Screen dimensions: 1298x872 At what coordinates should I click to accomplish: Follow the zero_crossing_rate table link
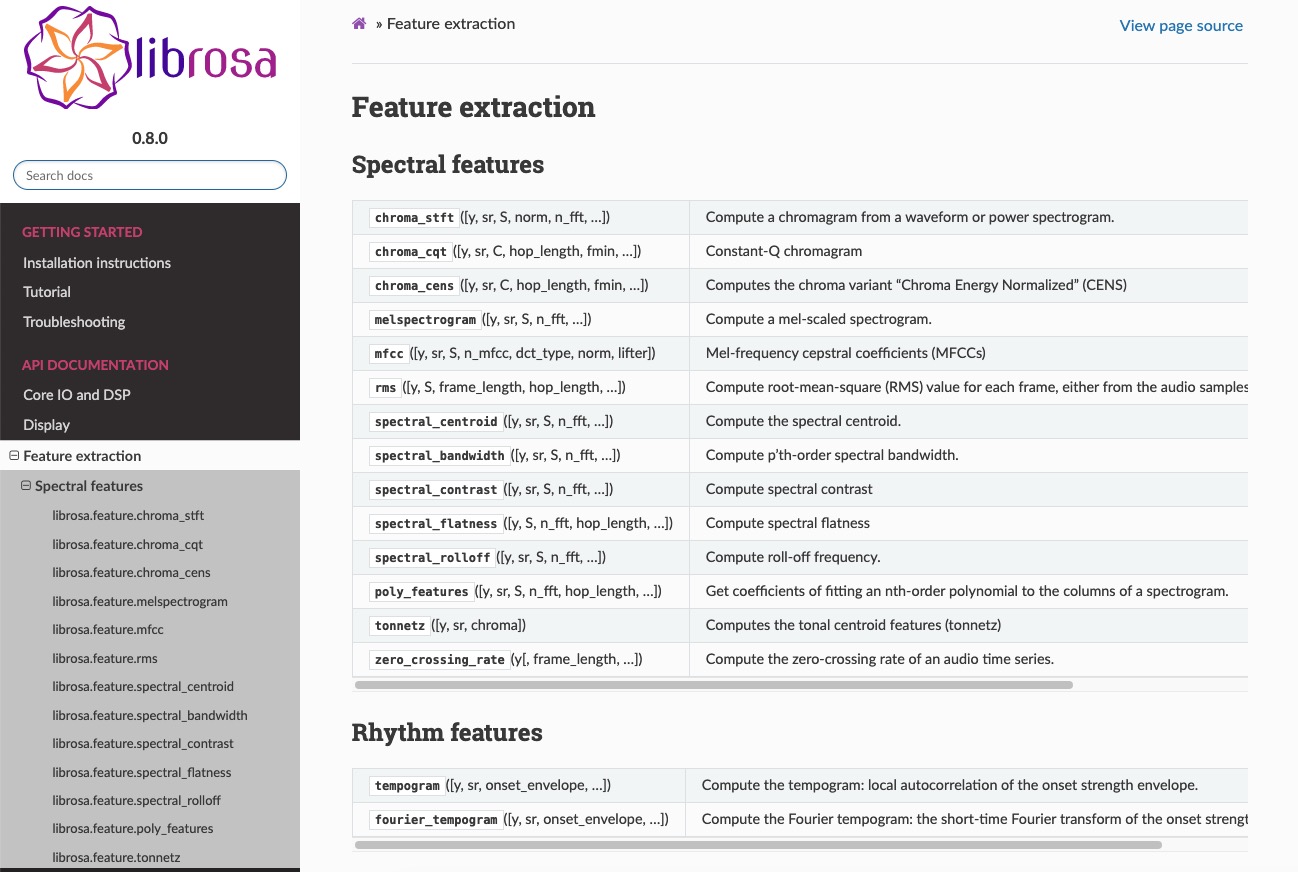point(439,660)
